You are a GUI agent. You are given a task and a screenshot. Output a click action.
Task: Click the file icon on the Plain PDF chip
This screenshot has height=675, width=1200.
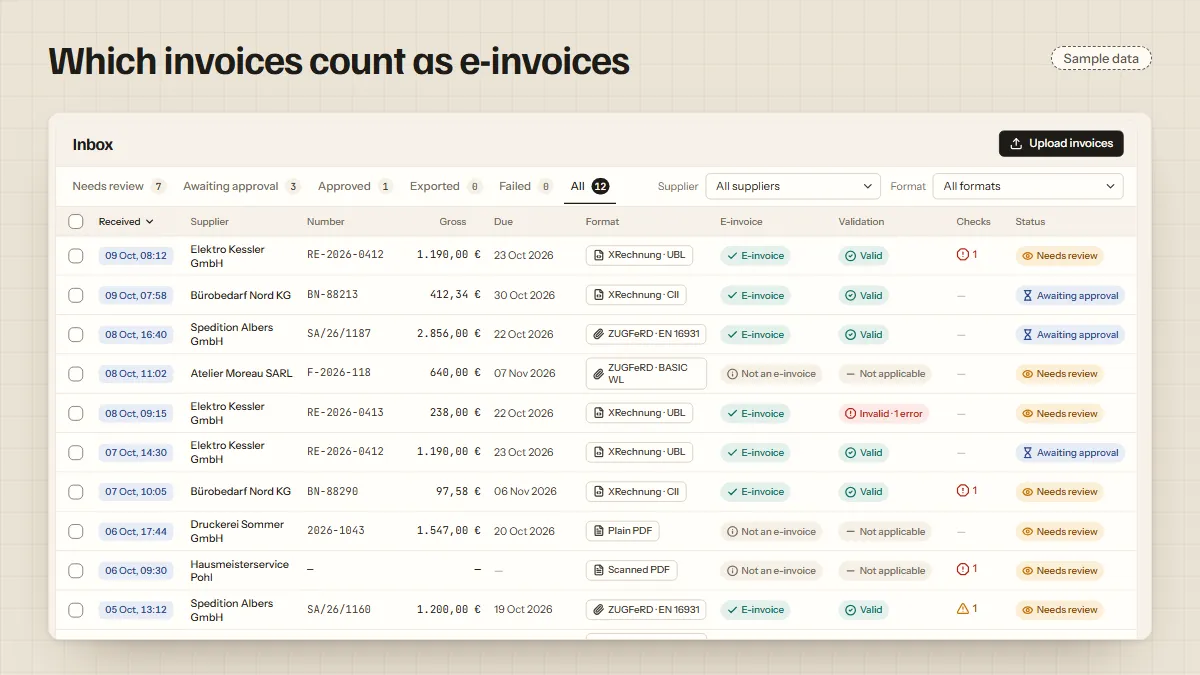click(598, 531)
